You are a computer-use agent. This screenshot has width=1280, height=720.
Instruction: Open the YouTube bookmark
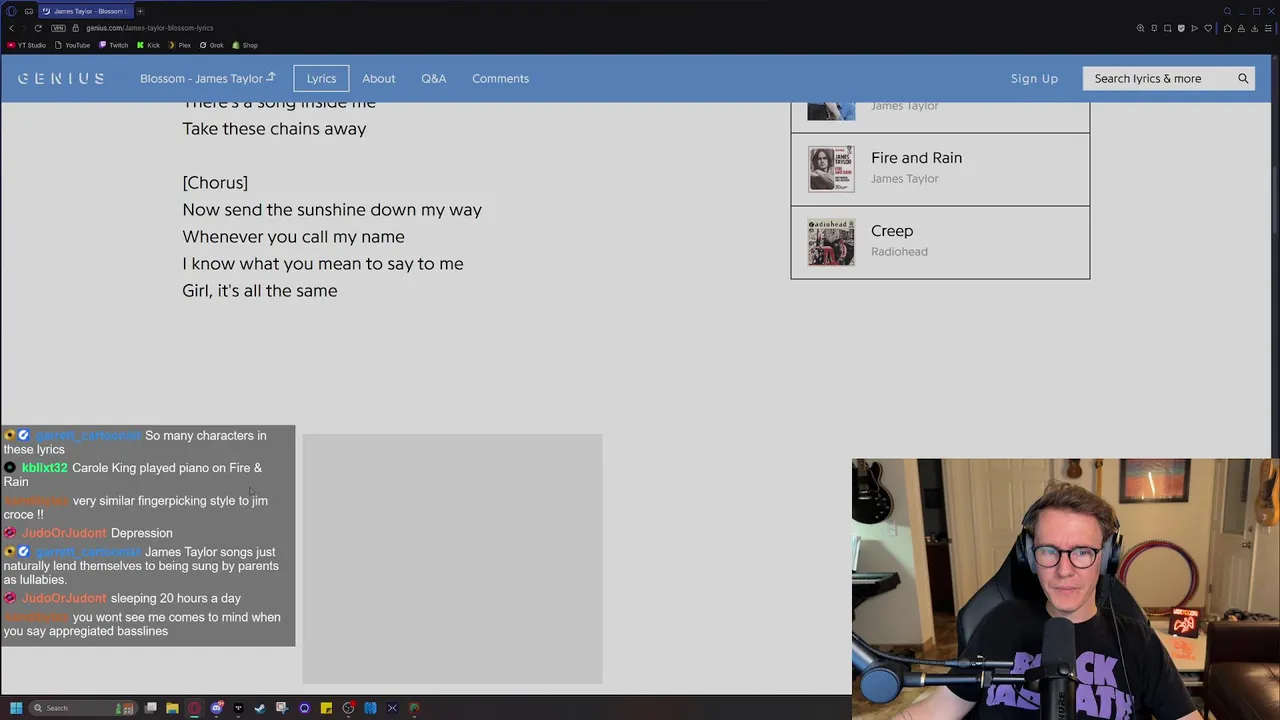click(x=72, y=45)
